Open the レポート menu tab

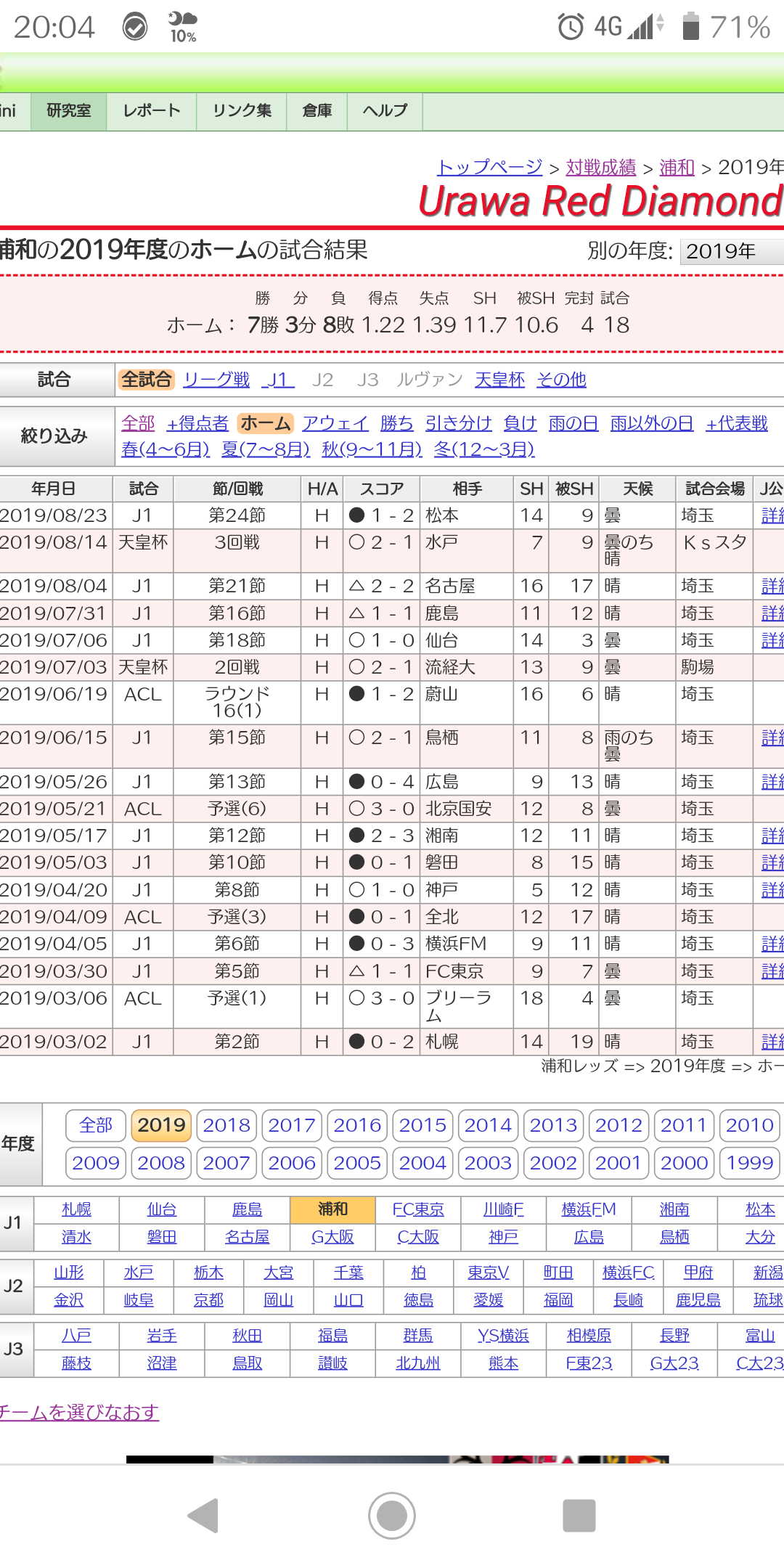pos(151,111)
